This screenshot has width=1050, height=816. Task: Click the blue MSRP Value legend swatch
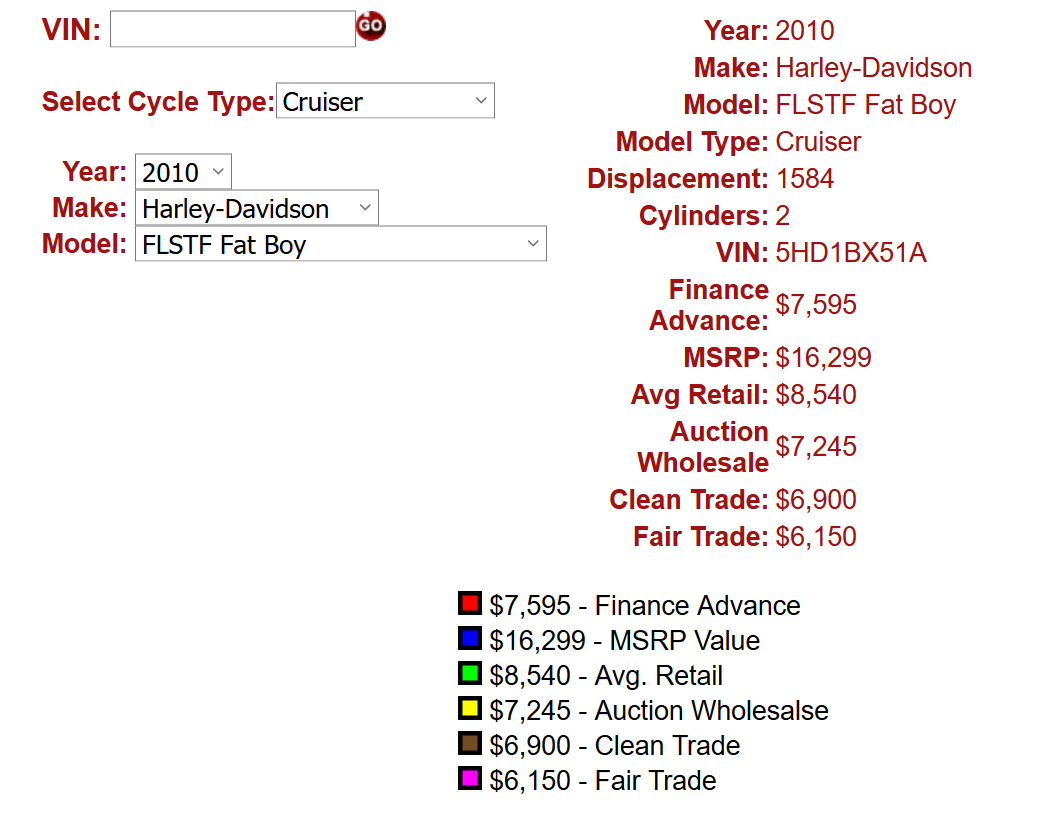tap(470, 639)
